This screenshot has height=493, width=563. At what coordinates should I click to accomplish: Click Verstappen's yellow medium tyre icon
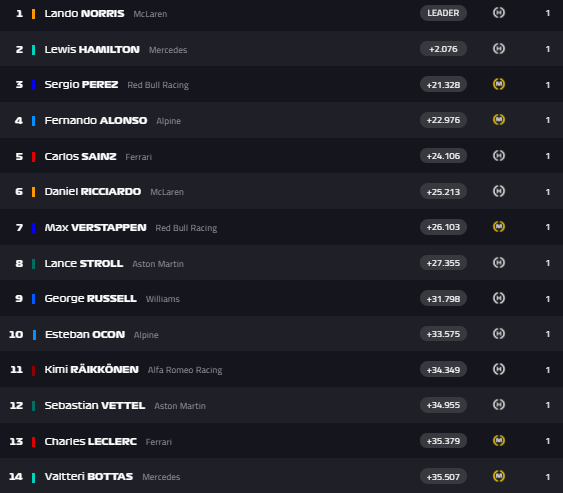[499, 227]
